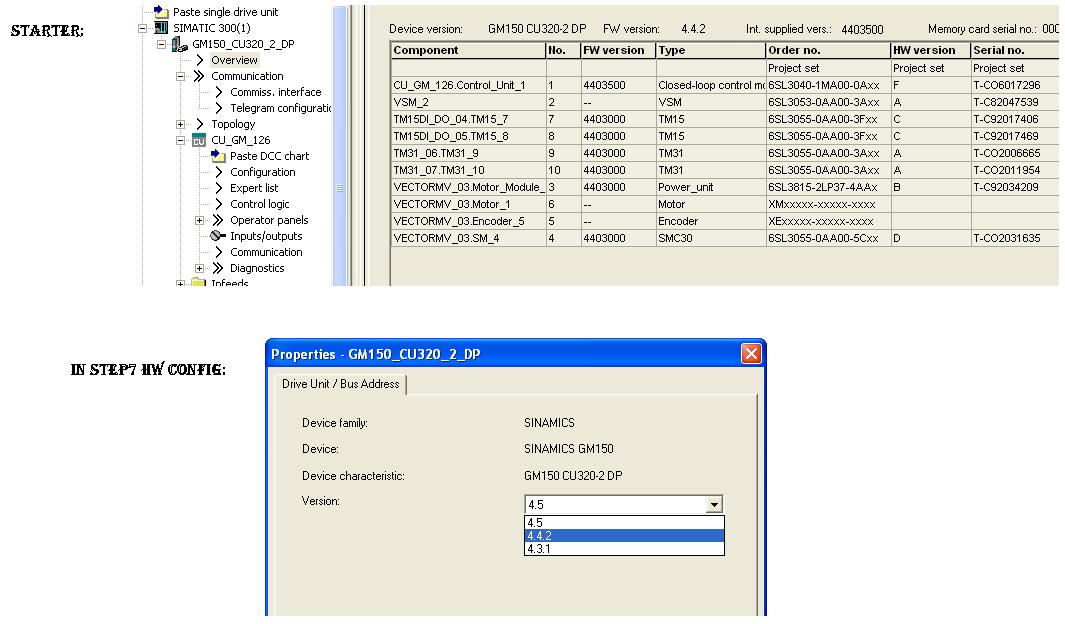The height and width of the screenshot is (624, 1065).
Task: Click the Type column header
Action: [x=710, y=50]
